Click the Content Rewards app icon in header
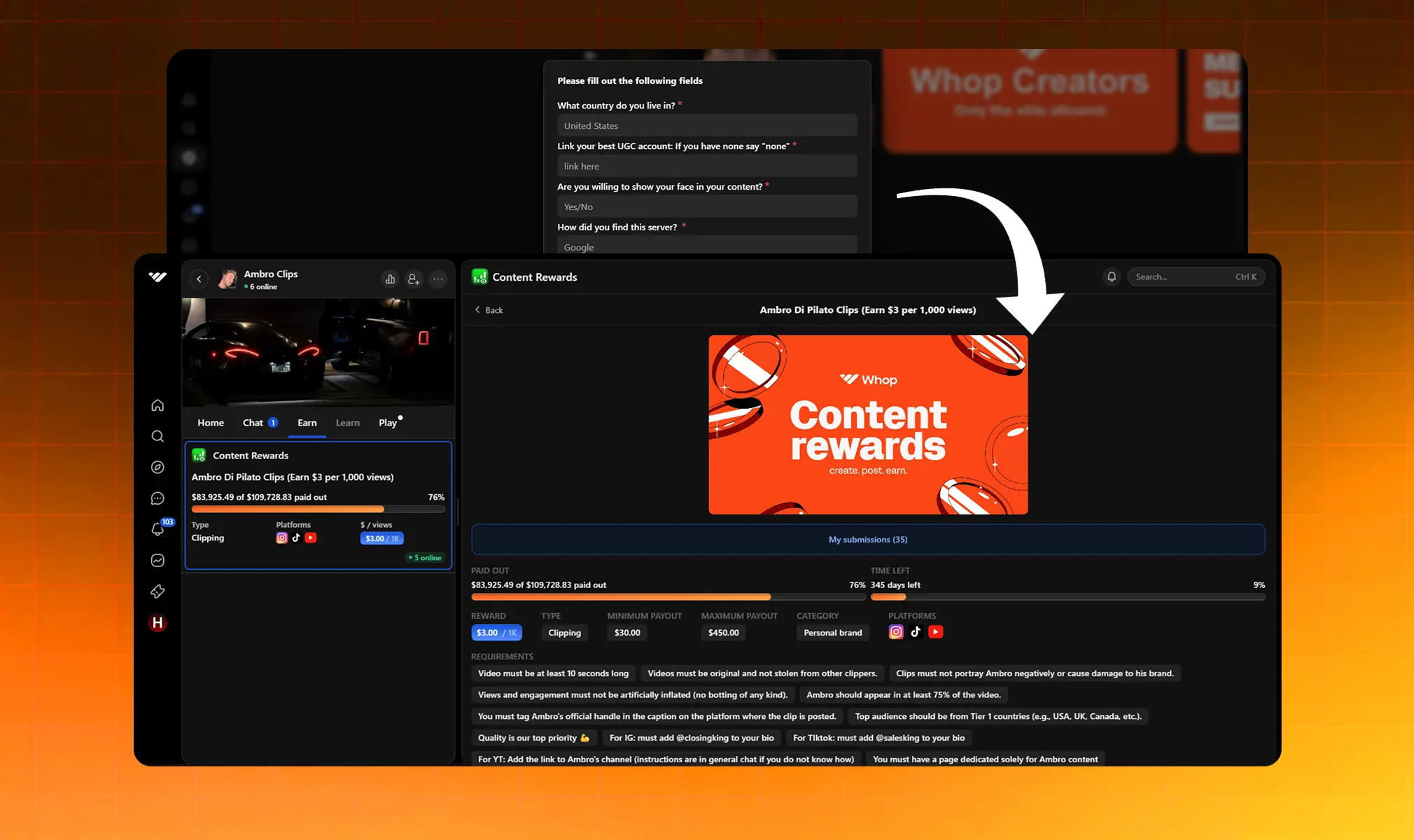 click(x=479, y=276)
